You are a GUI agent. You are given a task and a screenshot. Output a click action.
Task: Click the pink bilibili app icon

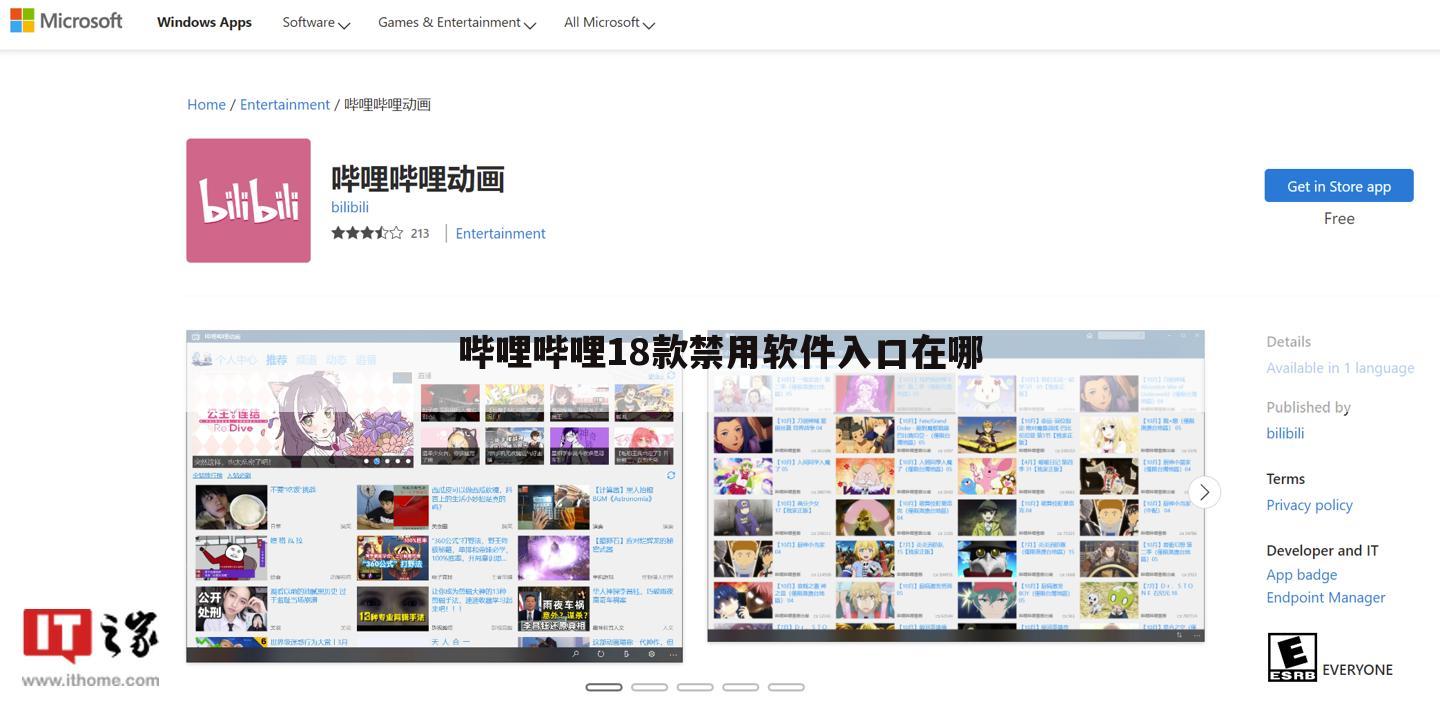248,200
